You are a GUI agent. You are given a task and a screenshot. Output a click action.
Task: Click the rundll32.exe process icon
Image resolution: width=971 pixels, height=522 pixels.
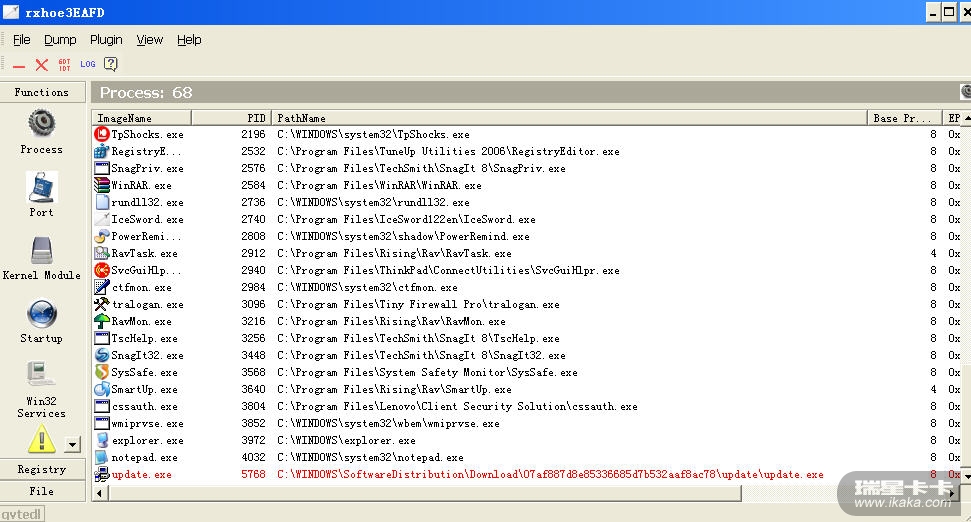tap(102, 202)
